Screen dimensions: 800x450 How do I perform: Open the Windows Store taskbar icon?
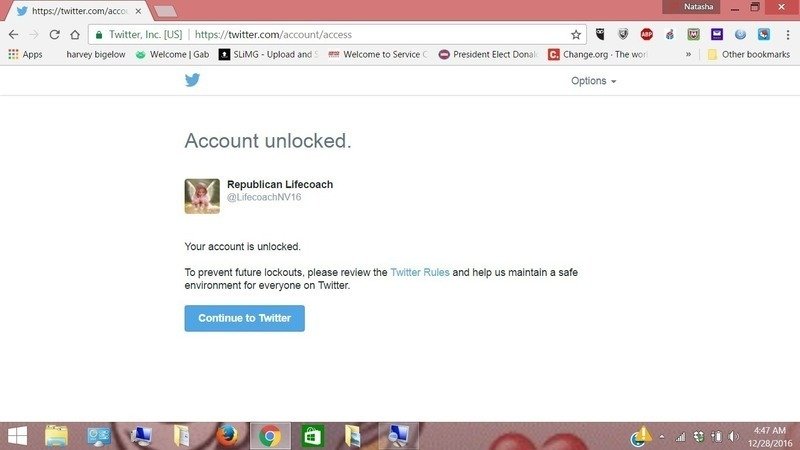(x=312, y=436)
